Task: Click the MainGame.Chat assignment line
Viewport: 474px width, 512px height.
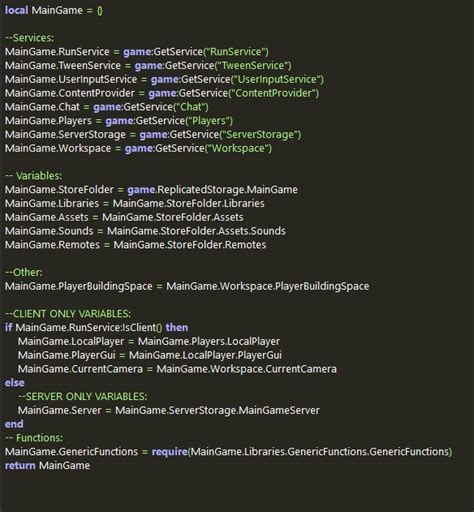Action: coord(107,107)
